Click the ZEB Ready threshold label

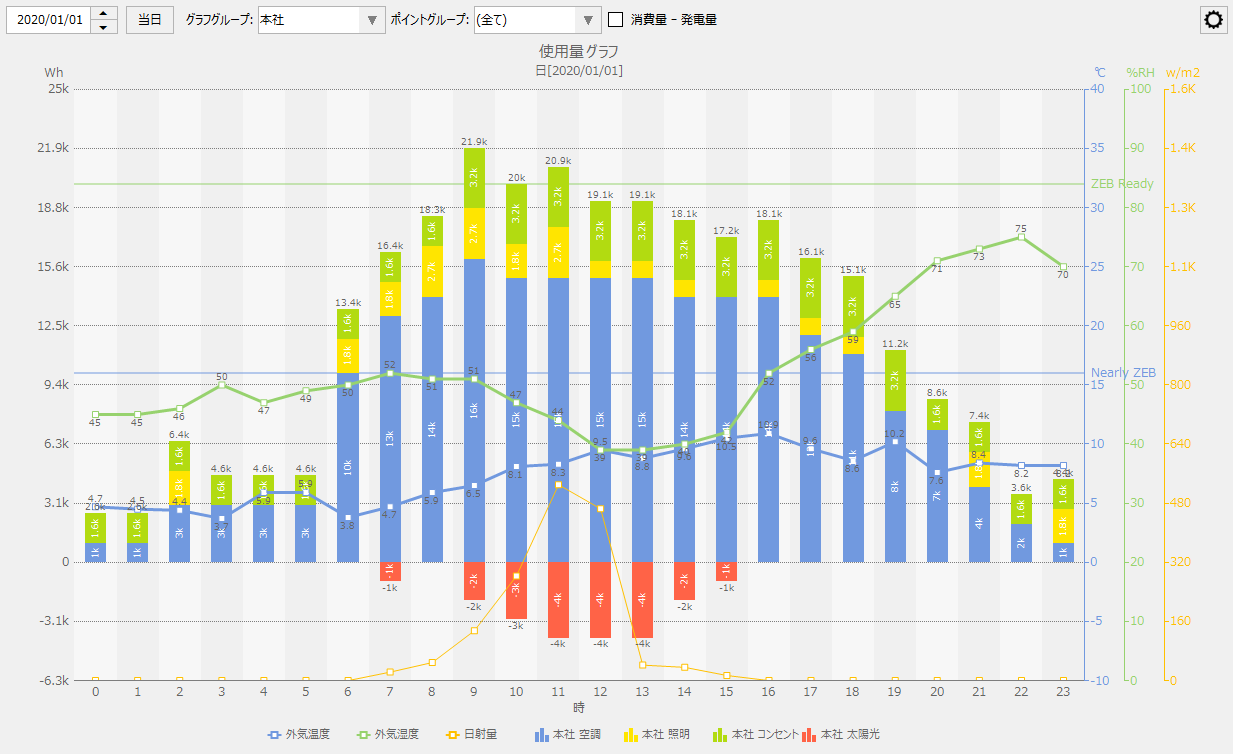[x=1121, y=184]
